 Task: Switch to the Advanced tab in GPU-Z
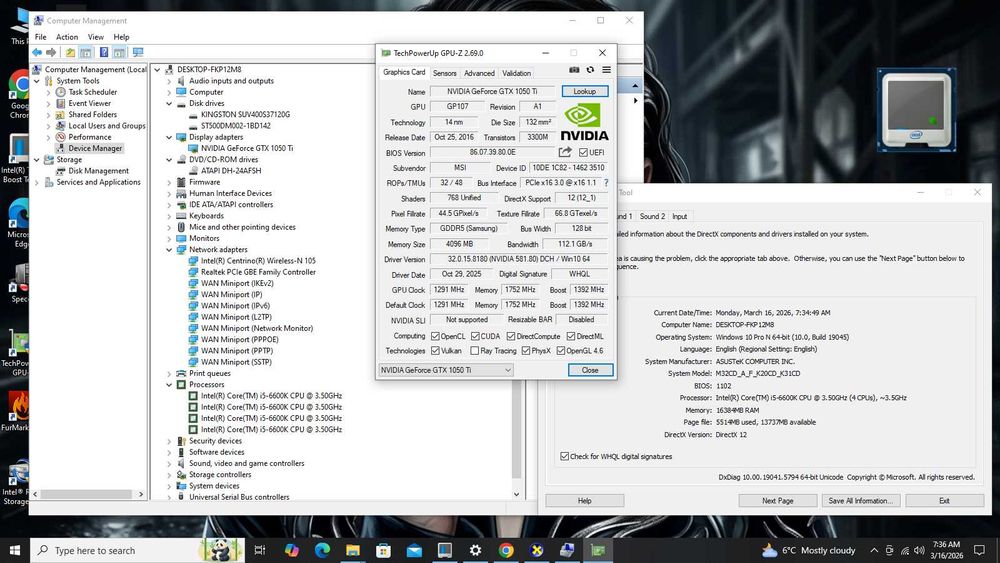[x=479, y=73]
